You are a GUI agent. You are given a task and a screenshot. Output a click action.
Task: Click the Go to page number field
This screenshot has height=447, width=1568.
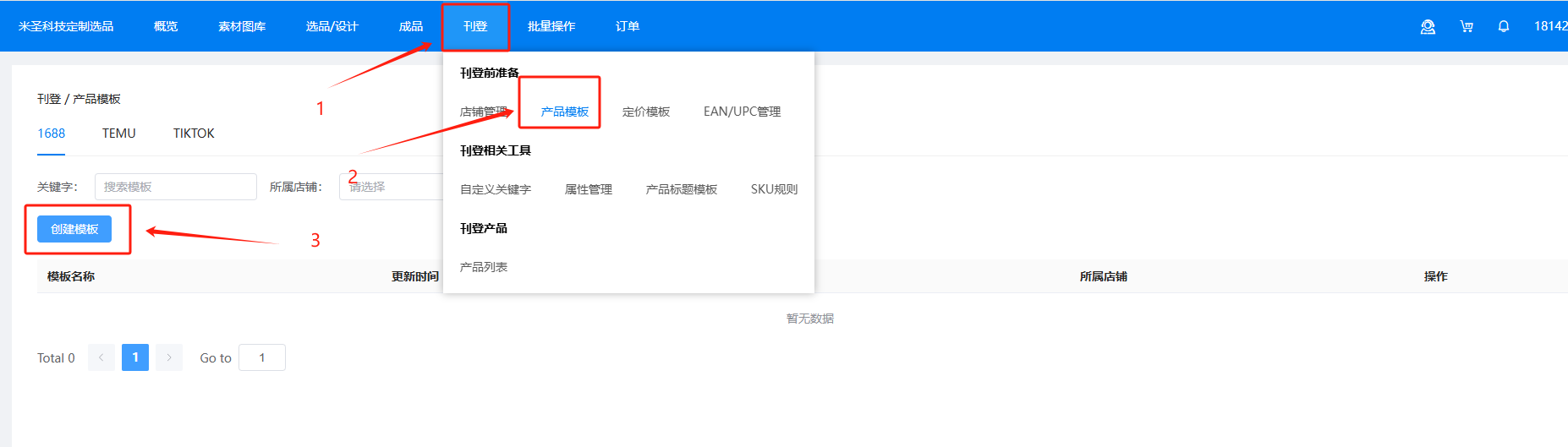[262, 357]
